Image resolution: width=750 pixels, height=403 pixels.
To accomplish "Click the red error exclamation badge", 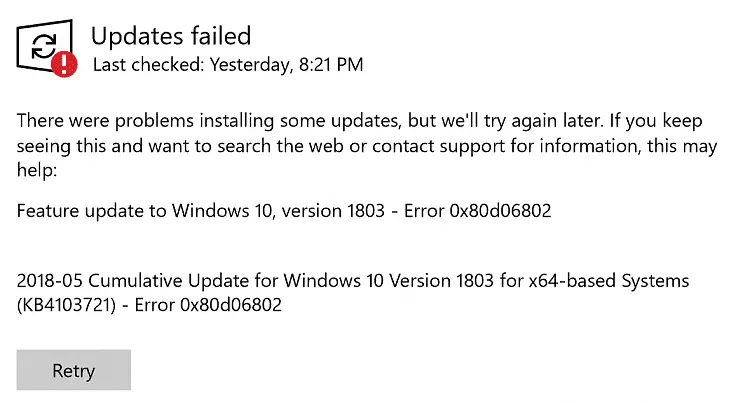I will (x=65, y=65).
